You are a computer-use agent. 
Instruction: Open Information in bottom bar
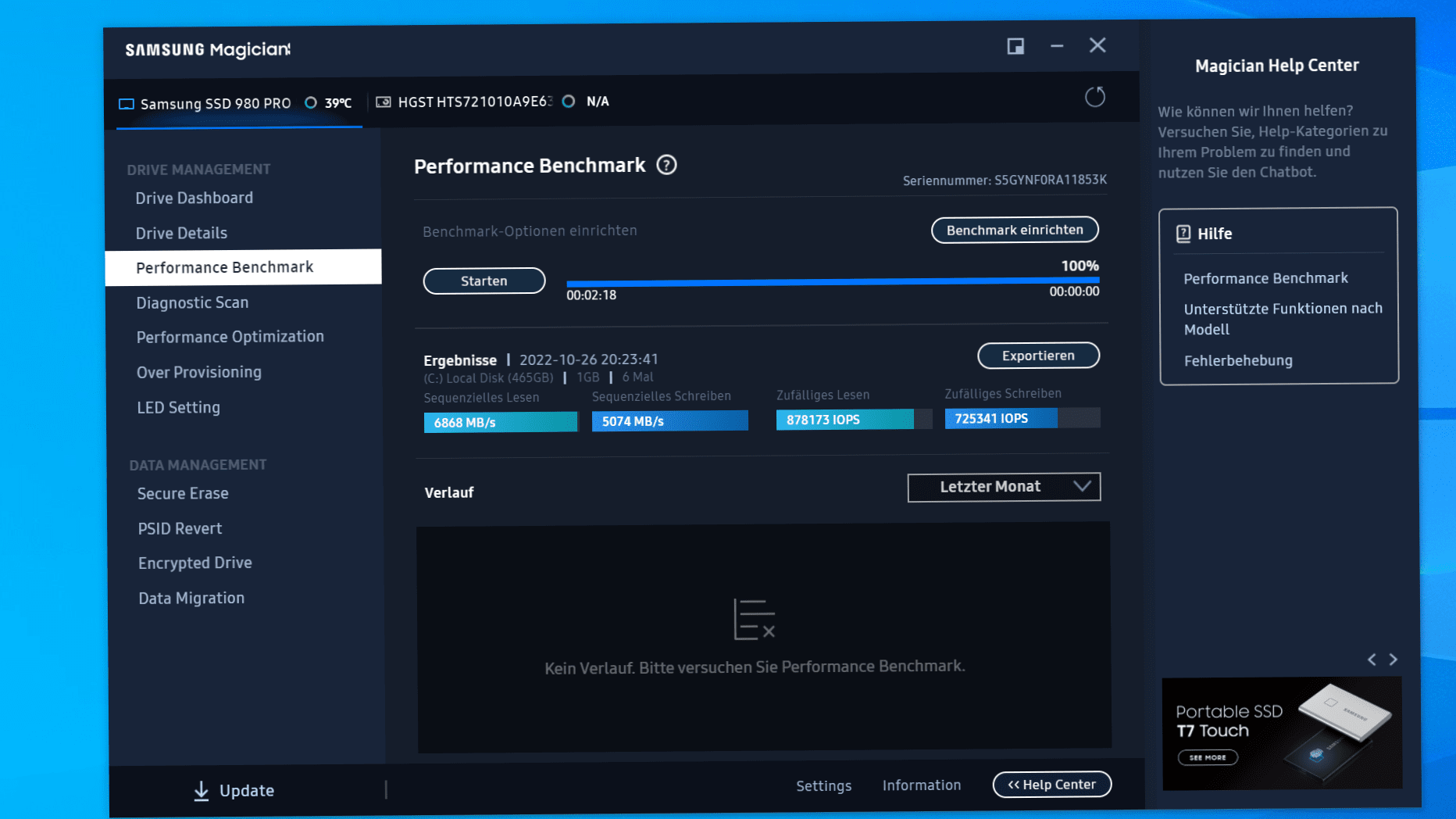[x=922, y=785]
